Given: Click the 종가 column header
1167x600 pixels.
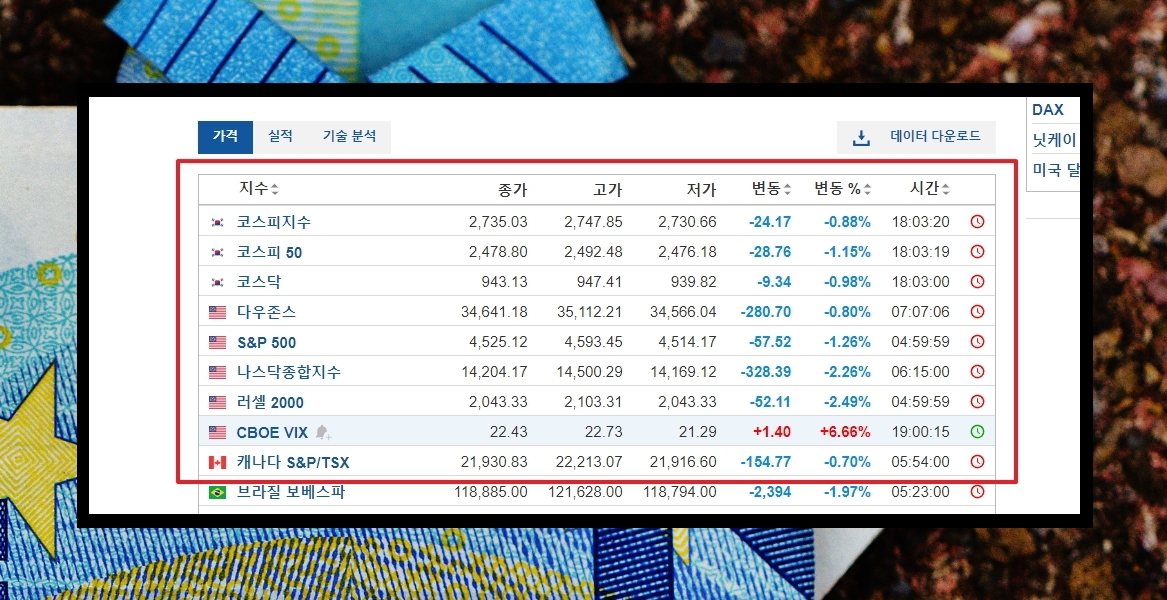Looking at the screenshot, I should [x=513, y=190].
